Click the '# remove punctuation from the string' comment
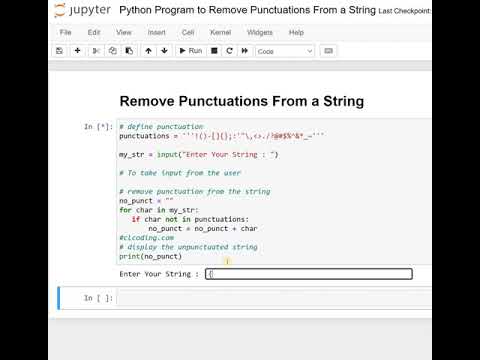The width and height of the screenshot is (480, 360). point(195,191)
